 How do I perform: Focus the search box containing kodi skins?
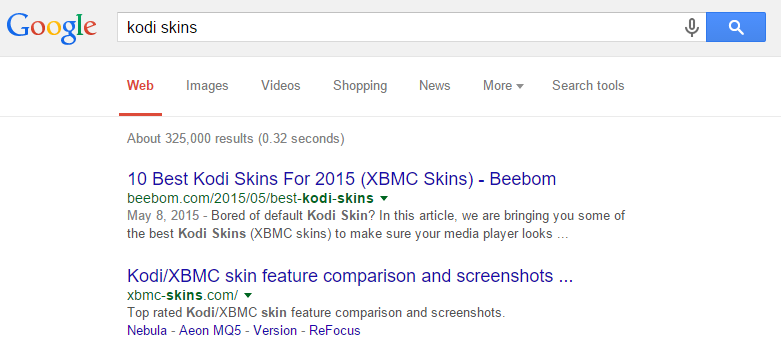411,27
